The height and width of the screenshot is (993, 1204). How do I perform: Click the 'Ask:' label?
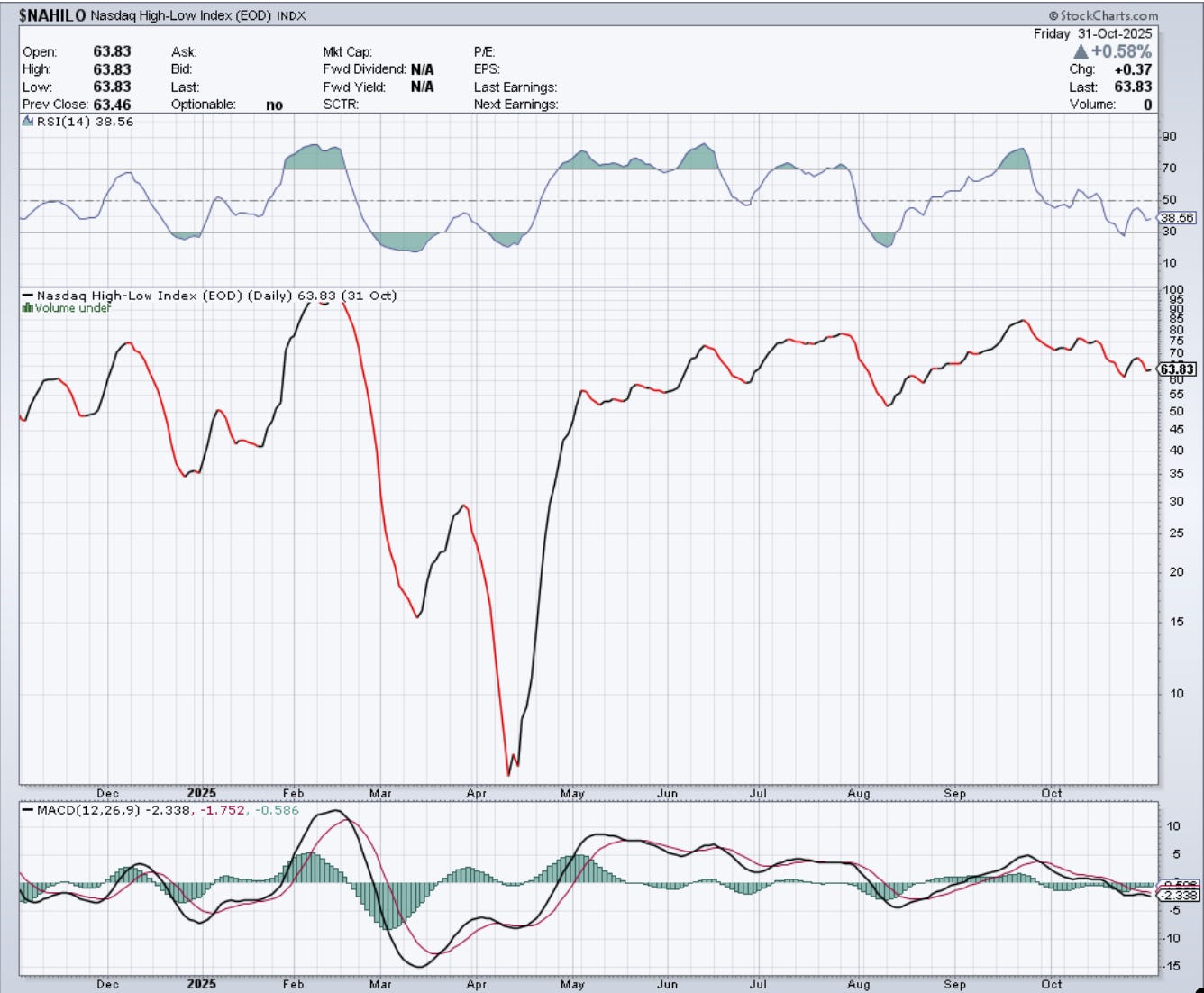184,52
